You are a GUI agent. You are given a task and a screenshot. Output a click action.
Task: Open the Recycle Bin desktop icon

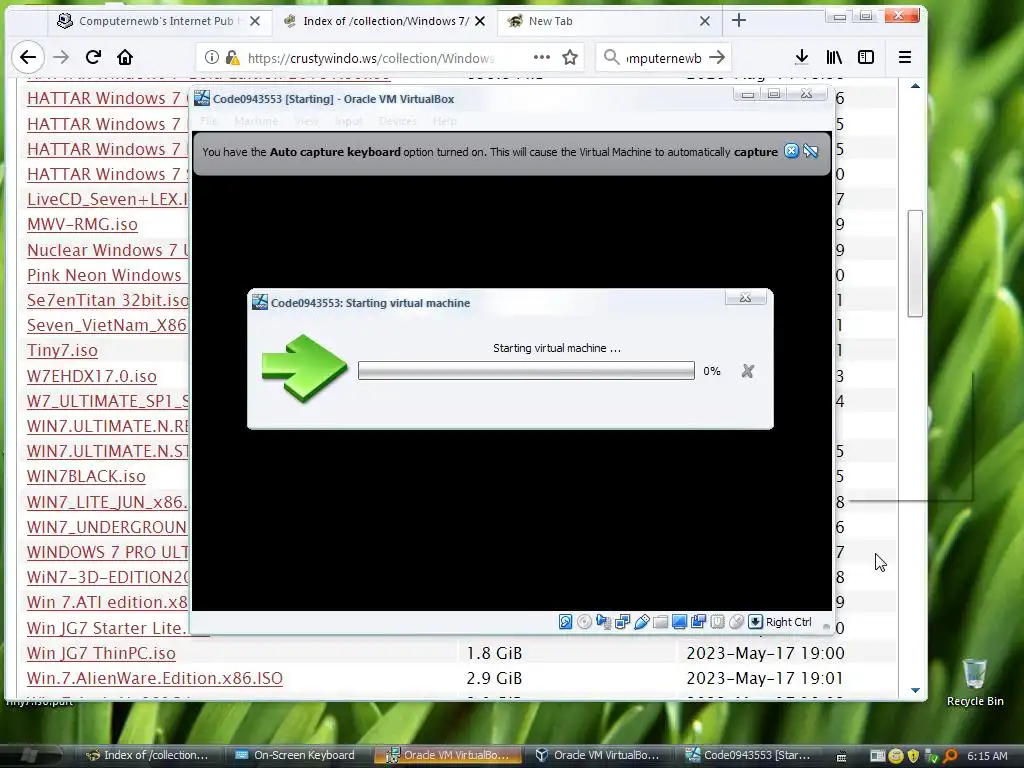click(x=975, y=682)
